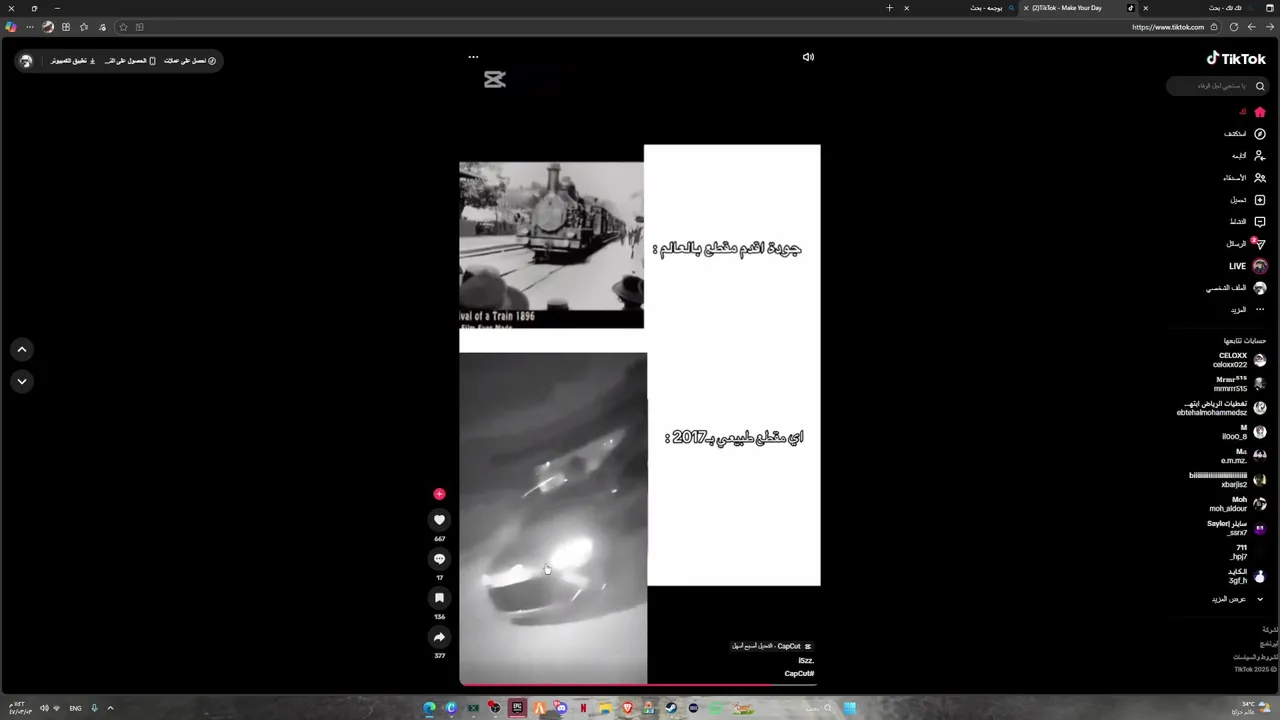Open the Windows Start button
Viewport: 1280px width, 720px height.
[x=849, y=708]
